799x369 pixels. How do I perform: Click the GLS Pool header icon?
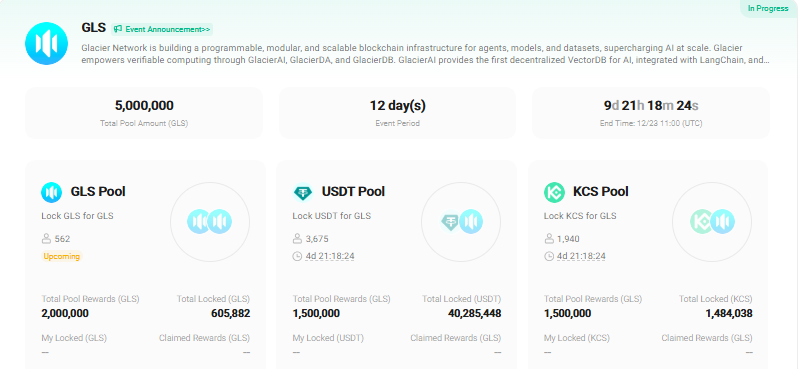point(51,192)
